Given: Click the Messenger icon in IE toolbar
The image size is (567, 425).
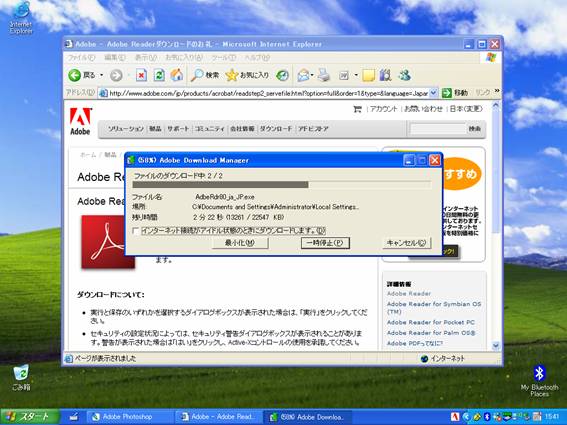Looking at the screenshot, I should [x=404, y=75].
